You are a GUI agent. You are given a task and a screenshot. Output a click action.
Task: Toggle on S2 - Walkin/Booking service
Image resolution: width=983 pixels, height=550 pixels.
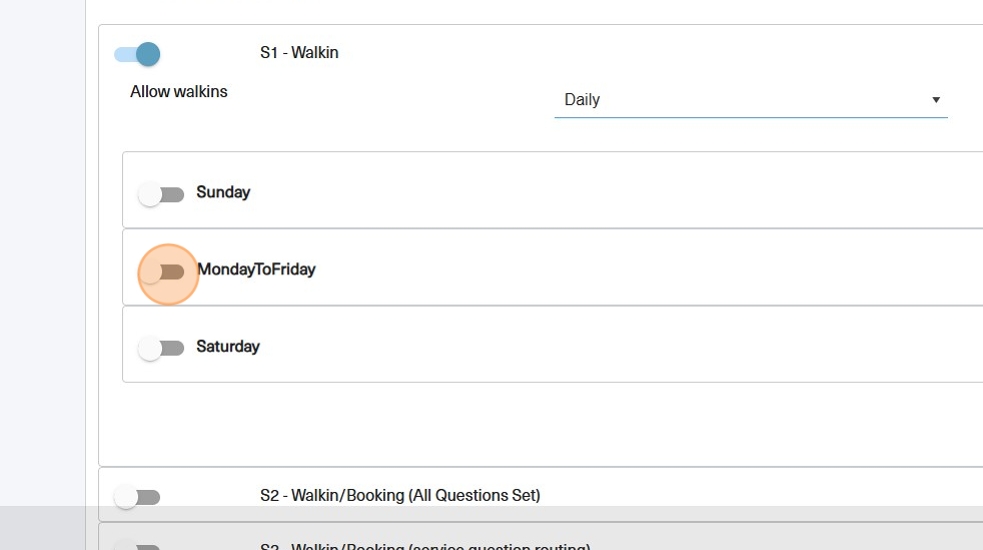tap(137, 496)
